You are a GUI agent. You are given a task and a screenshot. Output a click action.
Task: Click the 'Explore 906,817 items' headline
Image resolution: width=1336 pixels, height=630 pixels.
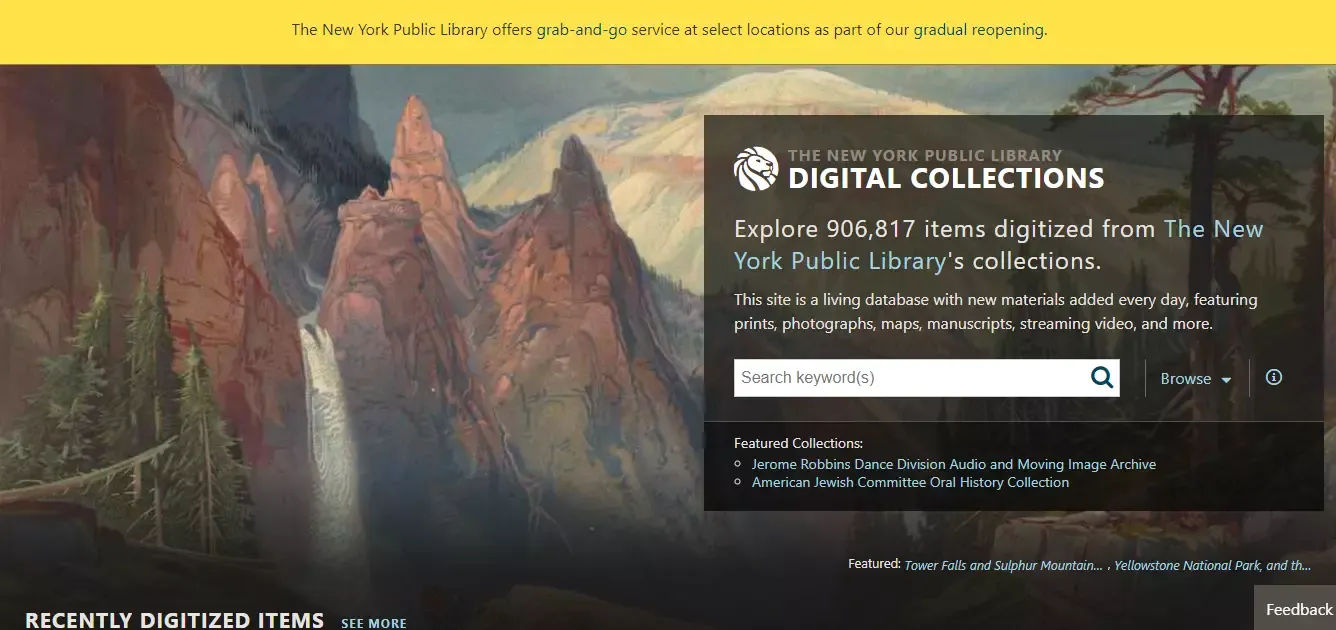point(999,245)
